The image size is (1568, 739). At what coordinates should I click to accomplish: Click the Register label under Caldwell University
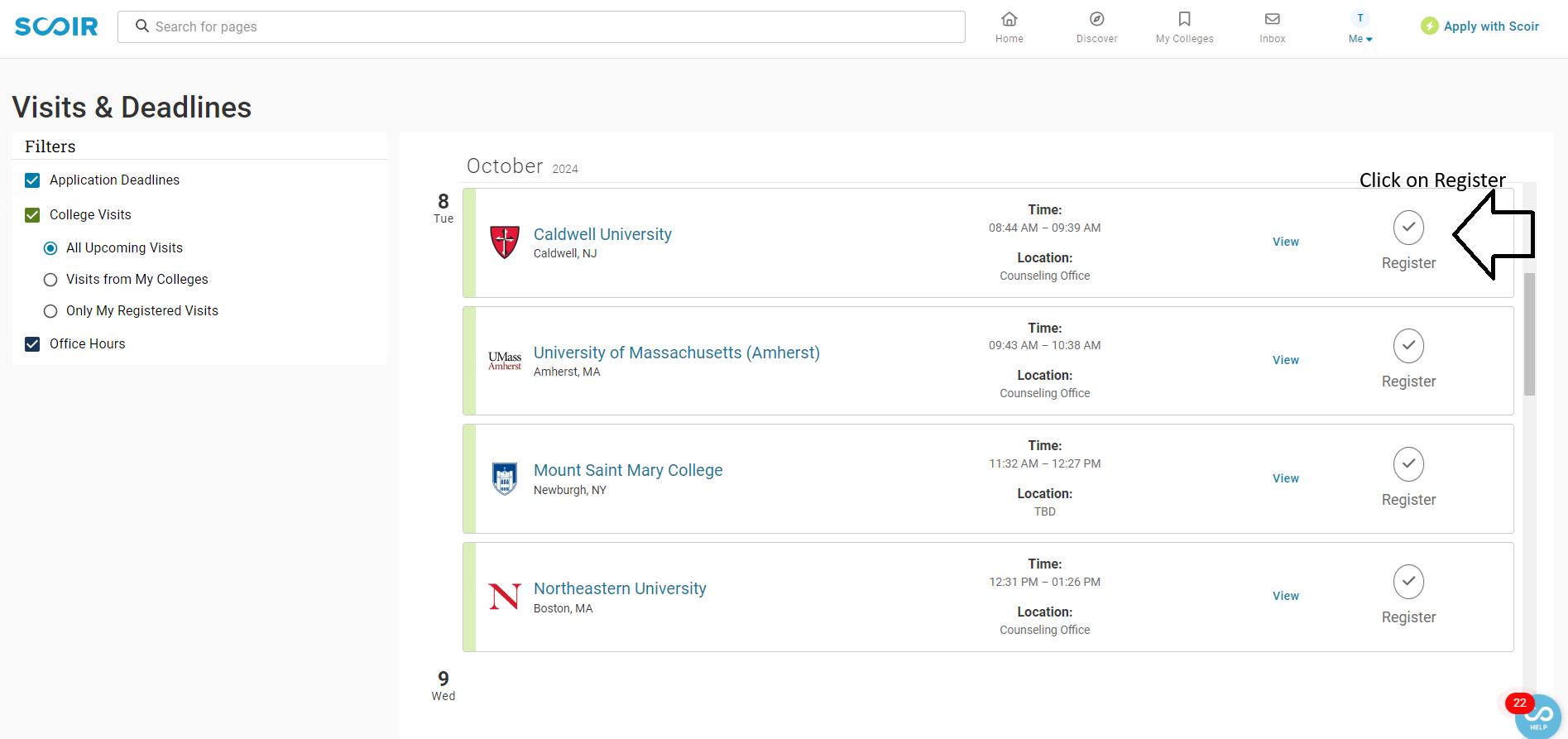1408,263
